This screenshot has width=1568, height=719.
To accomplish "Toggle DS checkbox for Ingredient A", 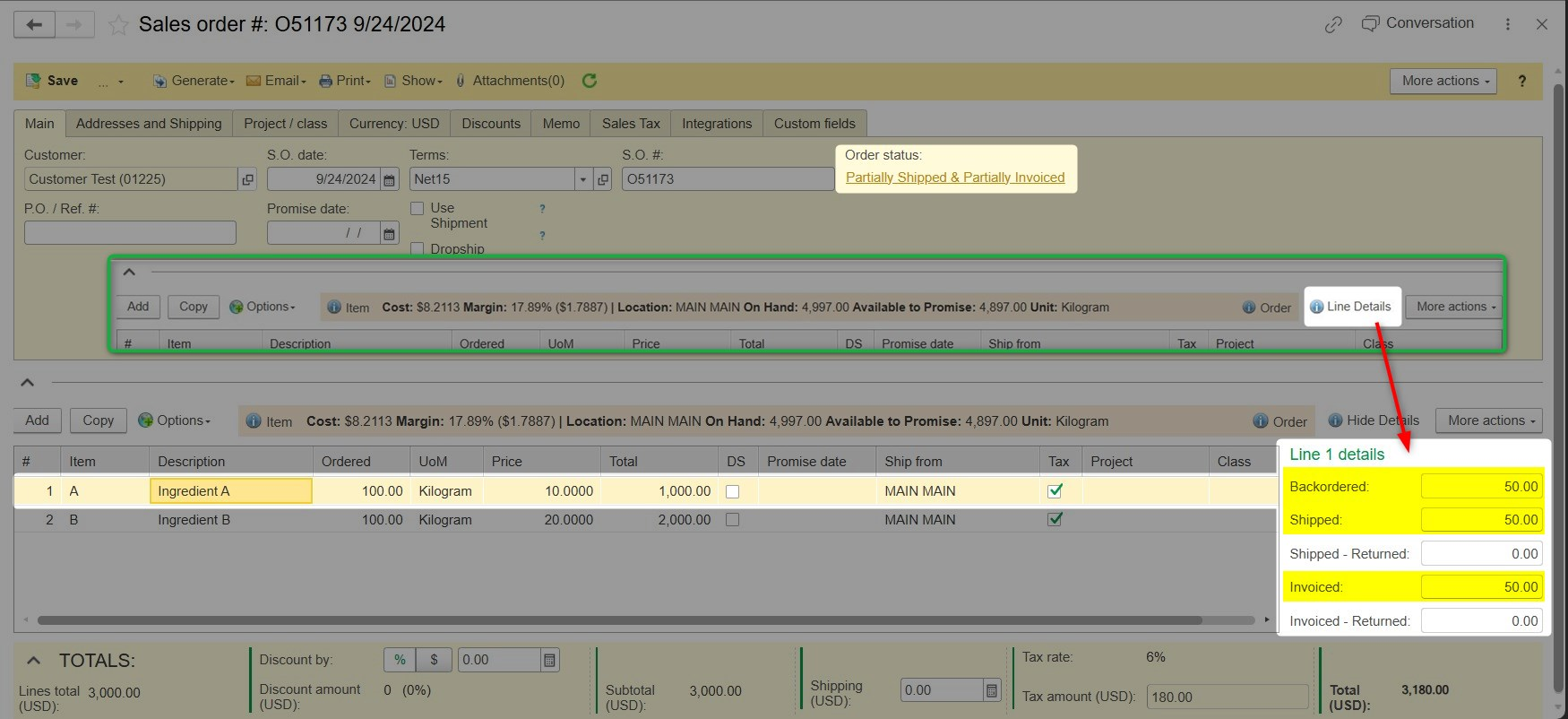I will click(733, 491).
